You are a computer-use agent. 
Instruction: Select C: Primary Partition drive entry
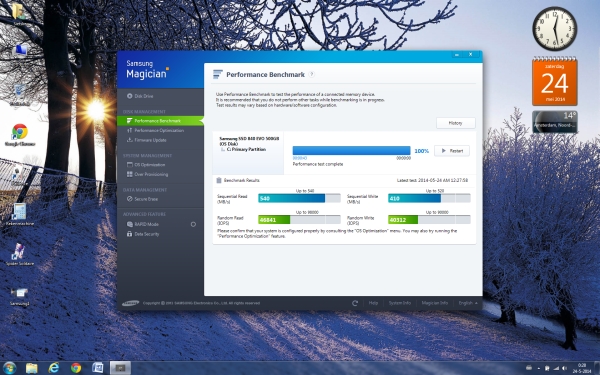tap(246, 150)
